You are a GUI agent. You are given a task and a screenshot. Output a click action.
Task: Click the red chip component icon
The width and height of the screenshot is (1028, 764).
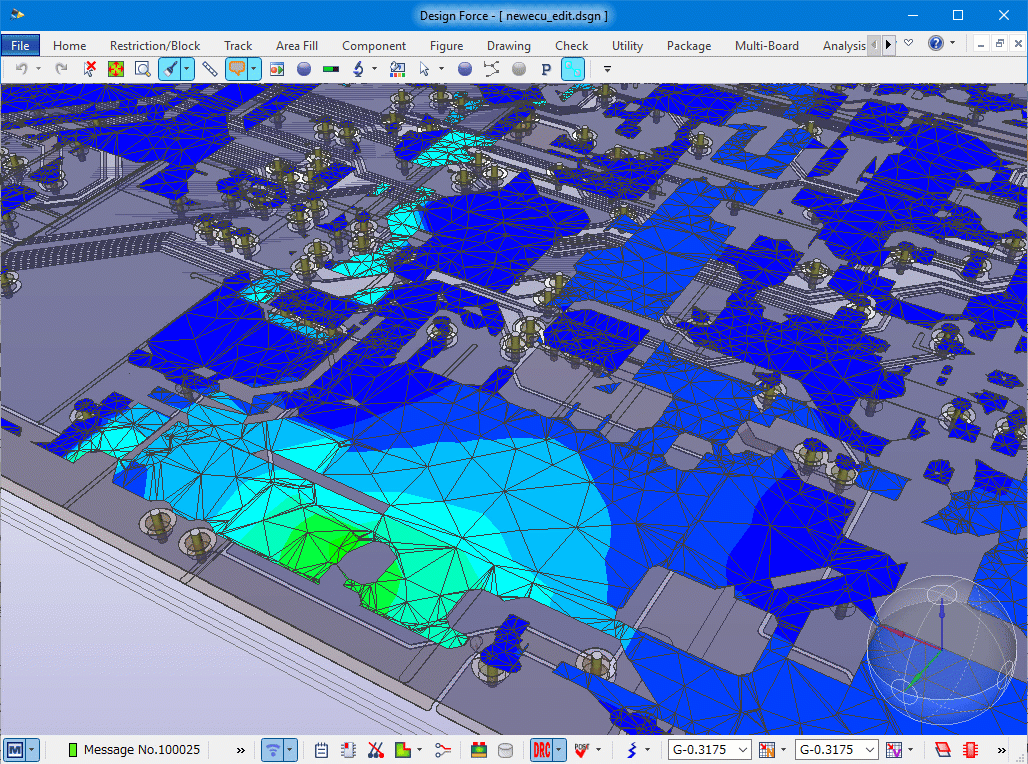(x=969, y=750)
